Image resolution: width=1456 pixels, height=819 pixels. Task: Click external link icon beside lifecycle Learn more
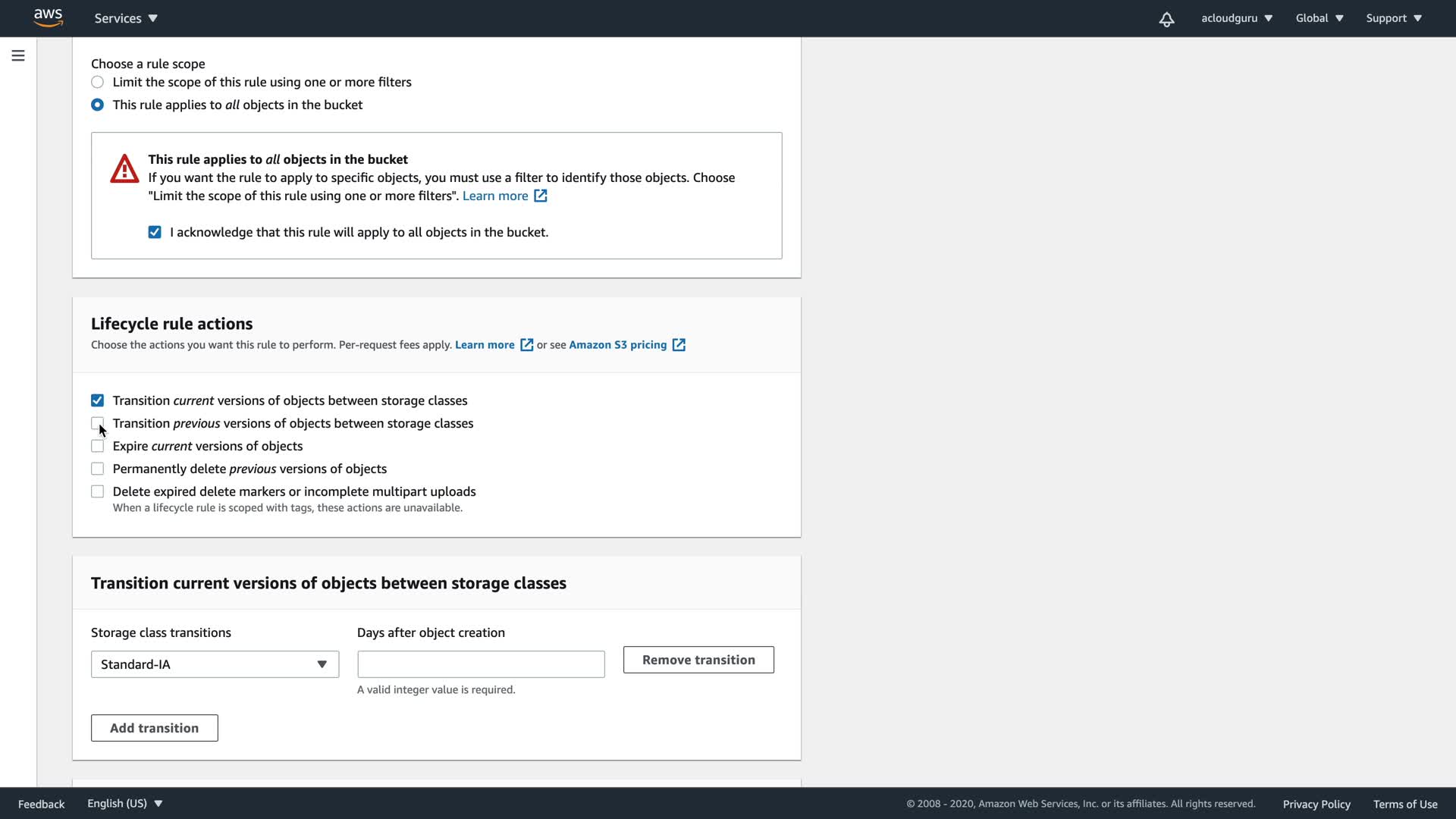(526, 345)
